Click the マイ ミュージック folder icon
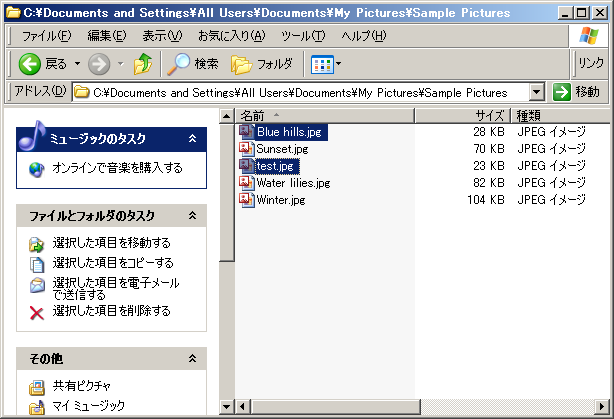 tap(37, 408)
